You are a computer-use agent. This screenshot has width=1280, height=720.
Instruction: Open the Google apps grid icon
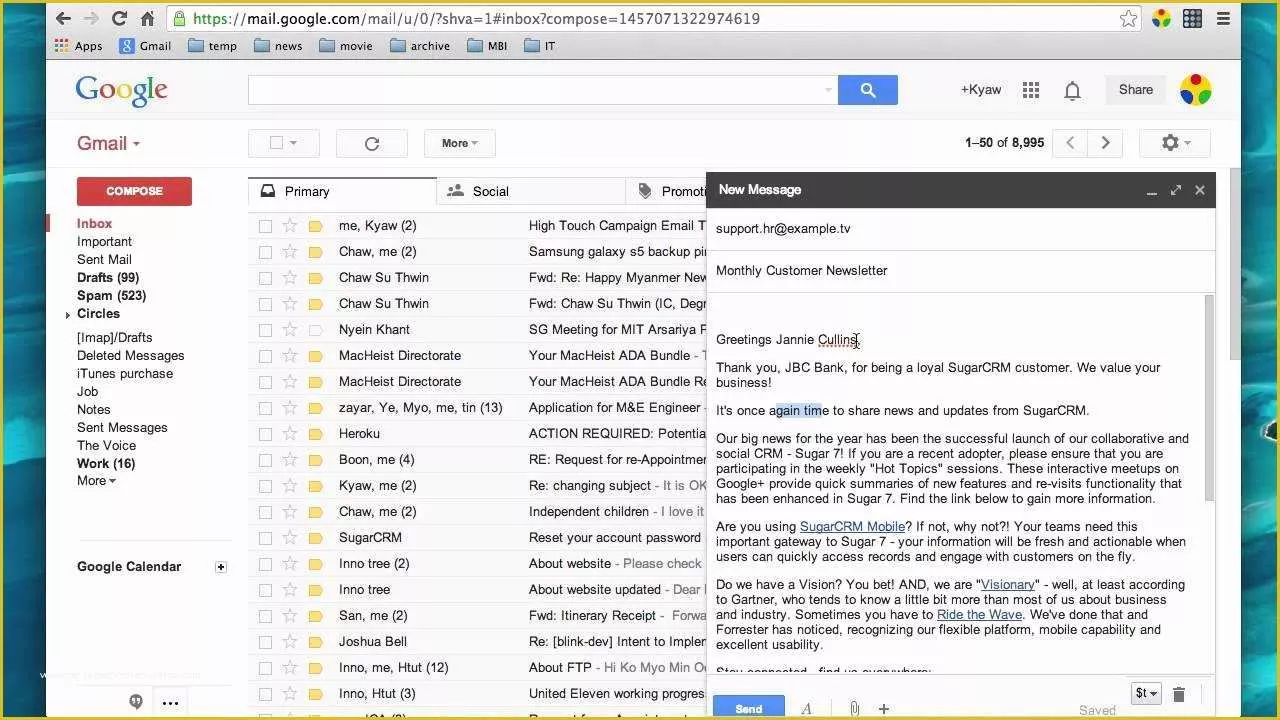pyautogui.click(x=1031, y=90)
